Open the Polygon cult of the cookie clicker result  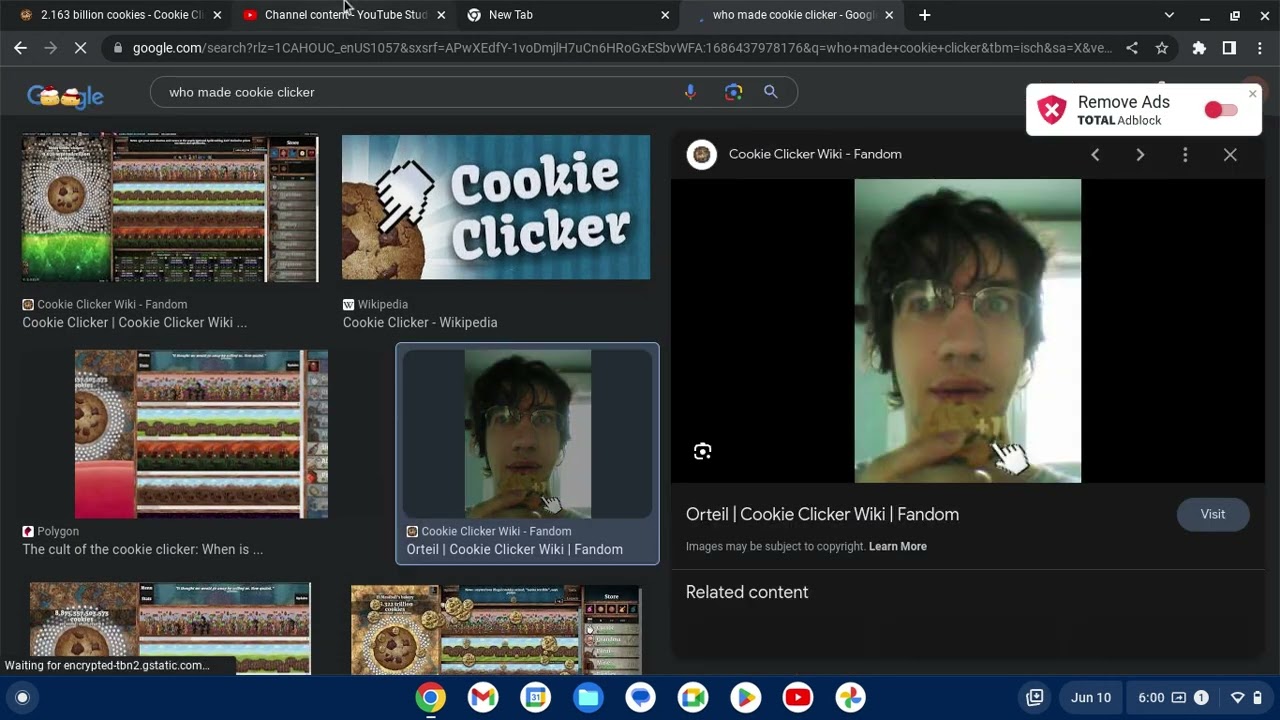click(x=143, y=550)
